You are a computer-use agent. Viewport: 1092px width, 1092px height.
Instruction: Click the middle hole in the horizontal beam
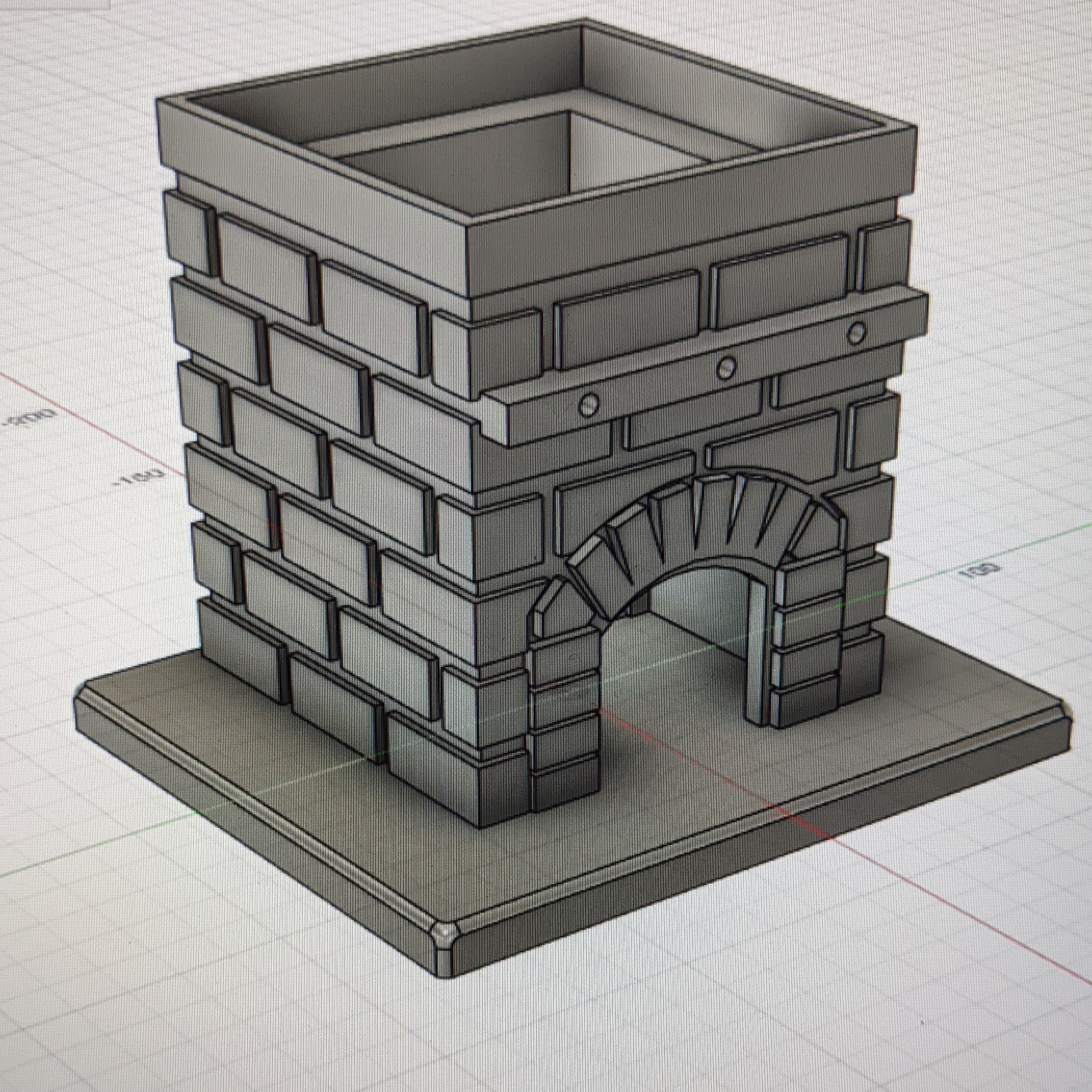point(725,369)
